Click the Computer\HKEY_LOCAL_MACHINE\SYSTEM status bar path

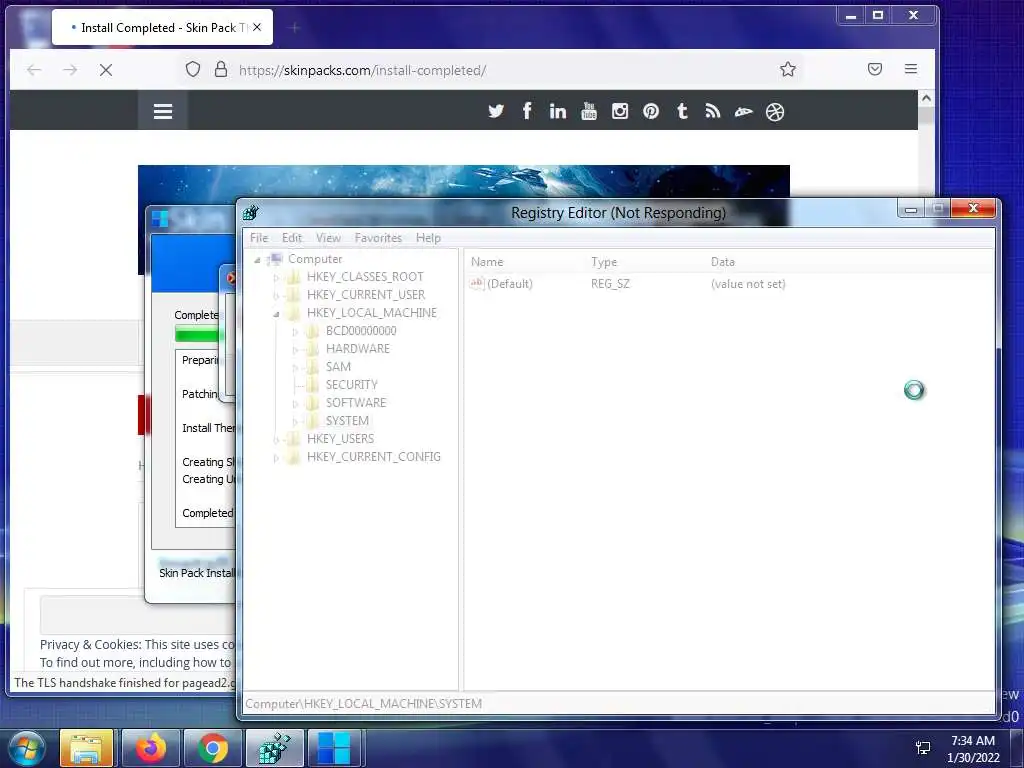click(363, 703)
